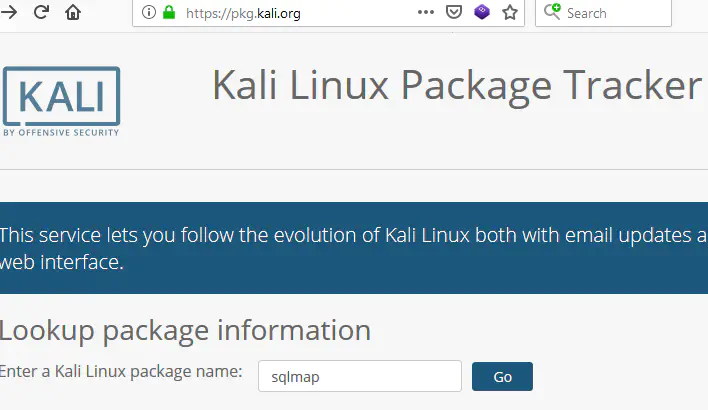
Task: Click the green padlock connection icon
Action: pyautogui.click(x=169, y=12)
